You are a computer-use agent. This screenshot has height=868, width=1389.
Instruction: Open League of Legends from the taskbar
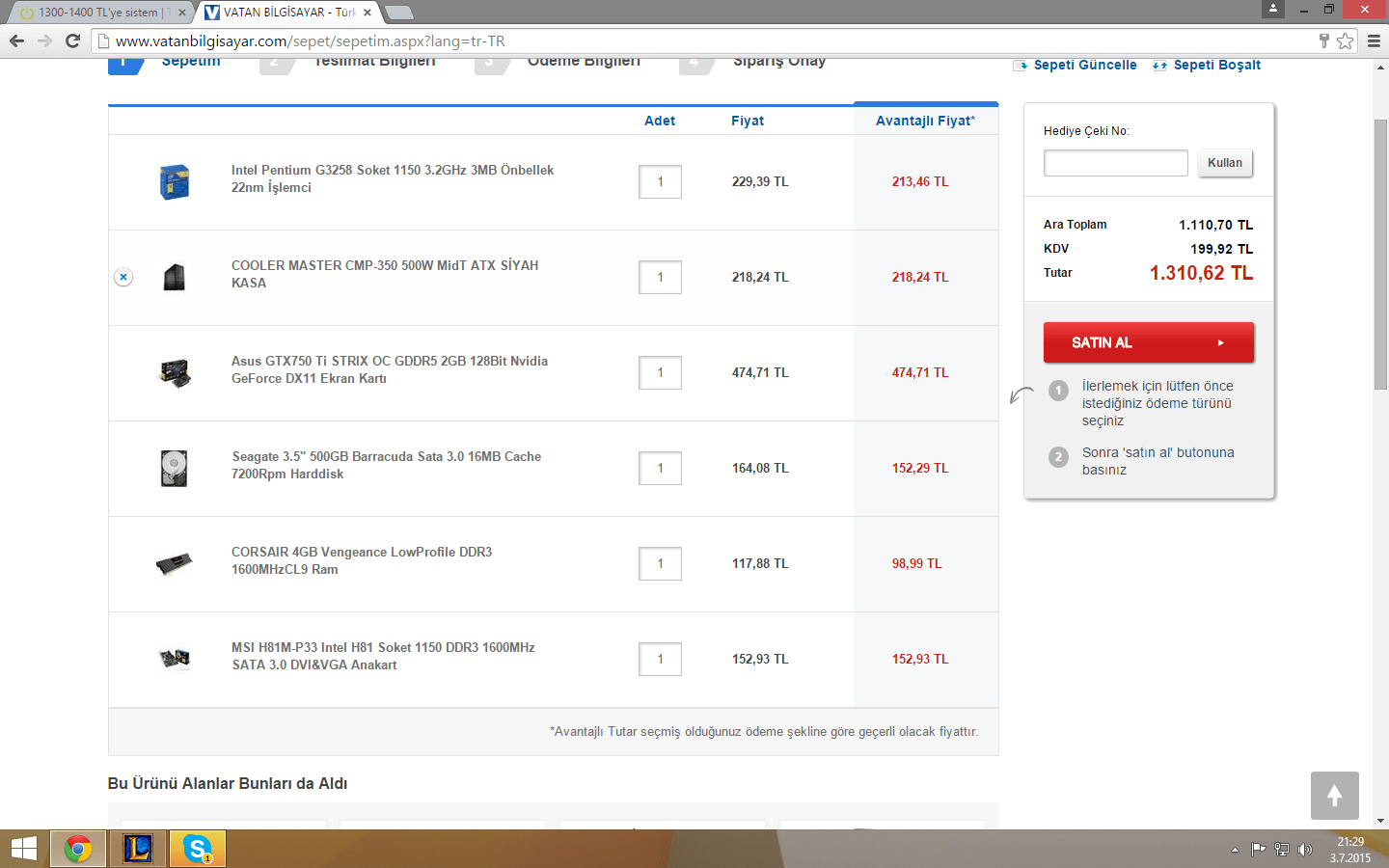tap(138, 849)
